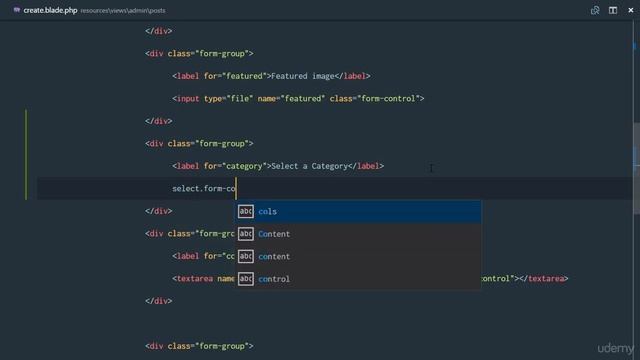
Task: Open changes icon in editor title bar
Action: tap(595, 10)
